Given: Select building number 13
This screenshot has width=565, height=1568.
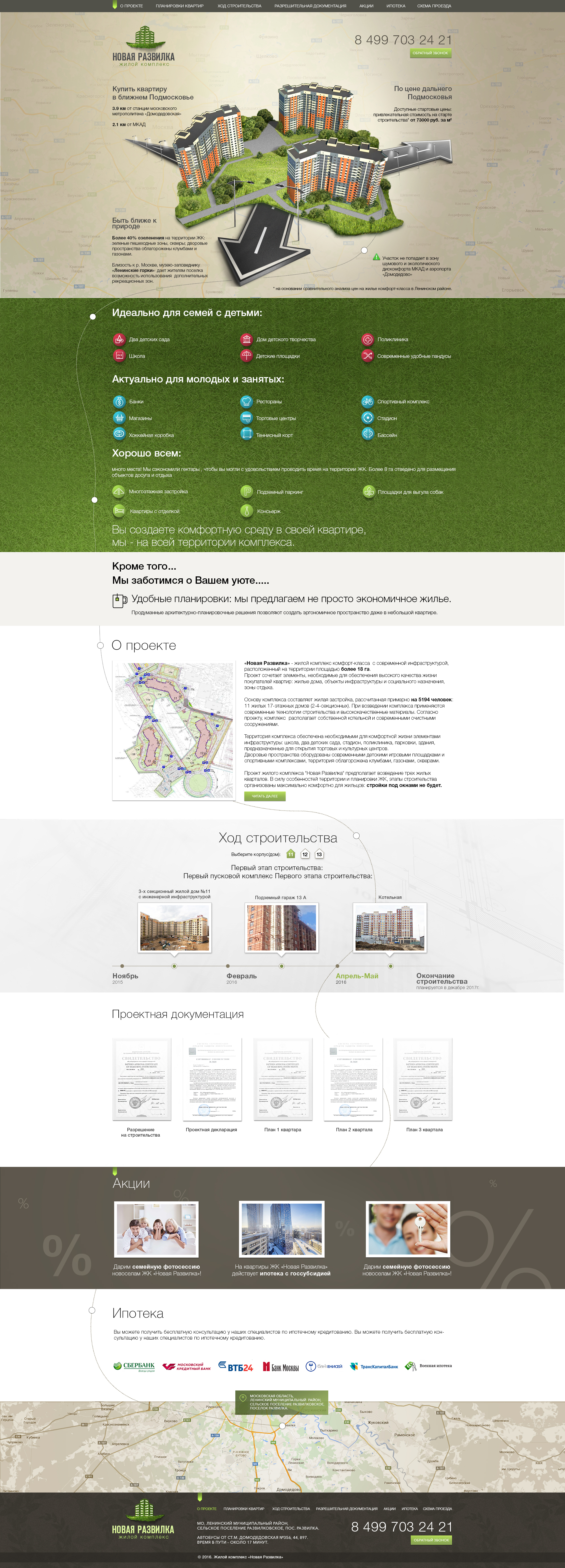Looking at the screenshot, I should [x=319, y=854].
